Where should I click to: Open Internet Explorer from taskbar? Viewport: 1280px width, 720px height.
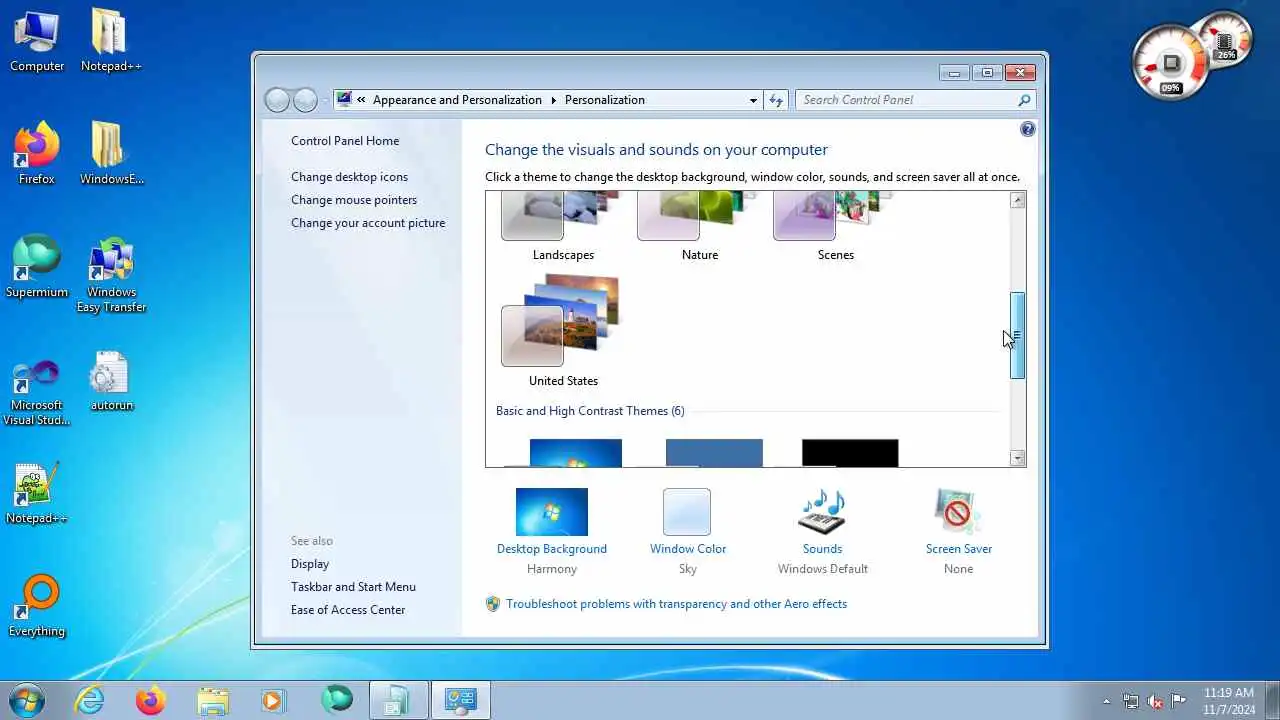tap(90, 700)
